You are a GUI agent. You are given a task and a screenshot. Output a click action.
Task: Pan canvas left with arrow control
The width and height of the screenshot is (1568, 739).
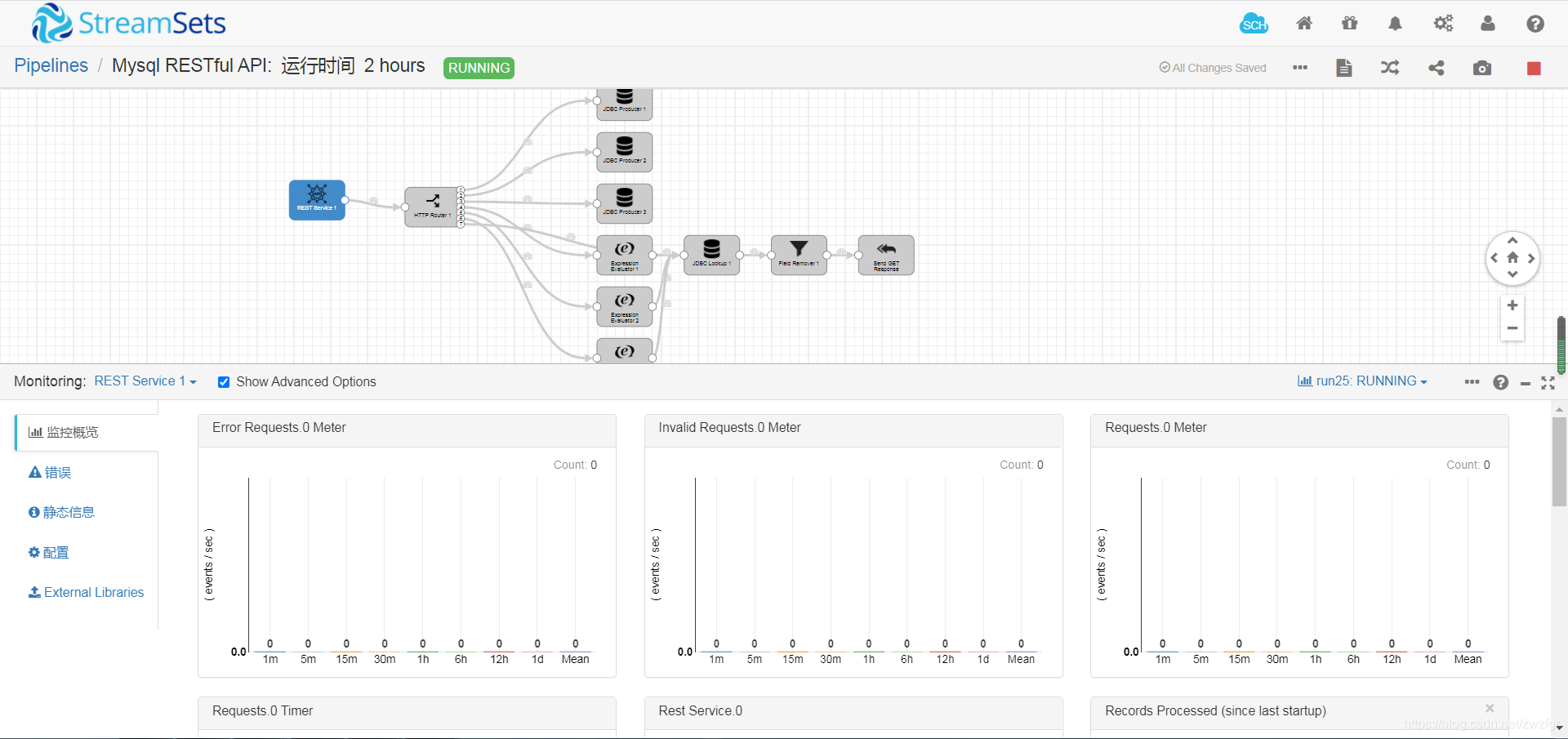(x=1494, y=258)
